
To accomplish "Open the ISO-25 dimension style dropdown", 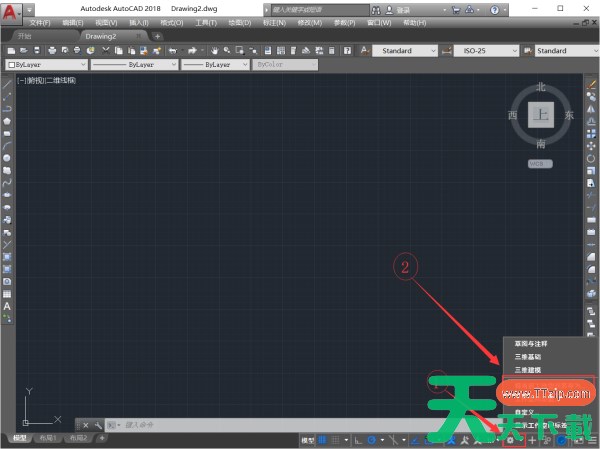I will (486, 51).
